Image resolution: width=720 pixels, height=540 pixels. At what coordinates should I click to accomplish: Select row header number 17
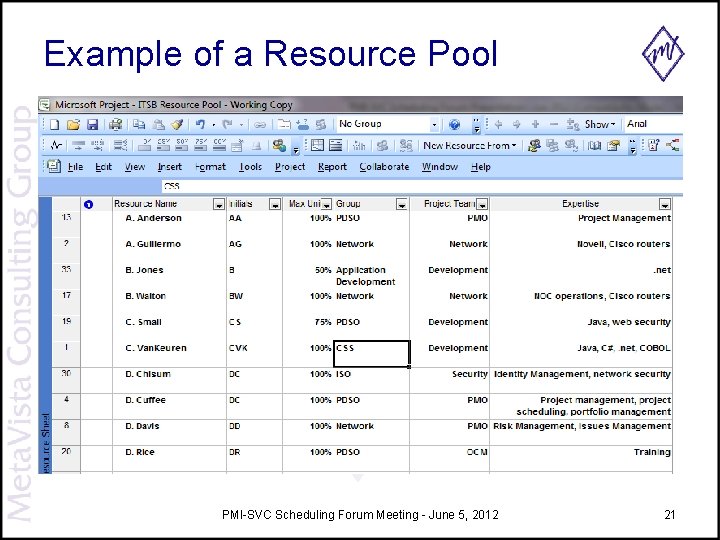point(66,301)
